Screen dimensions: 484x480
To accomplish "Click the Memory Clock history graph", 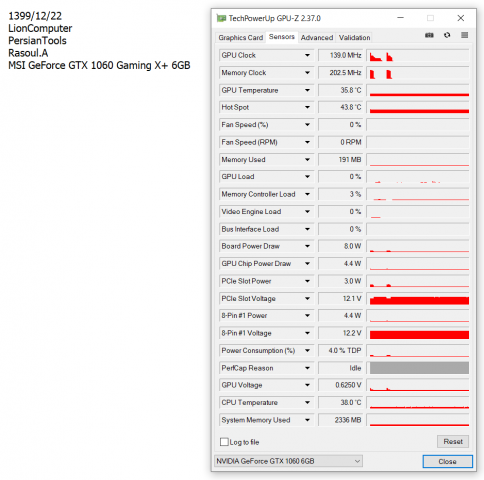I will click(418, 73).
